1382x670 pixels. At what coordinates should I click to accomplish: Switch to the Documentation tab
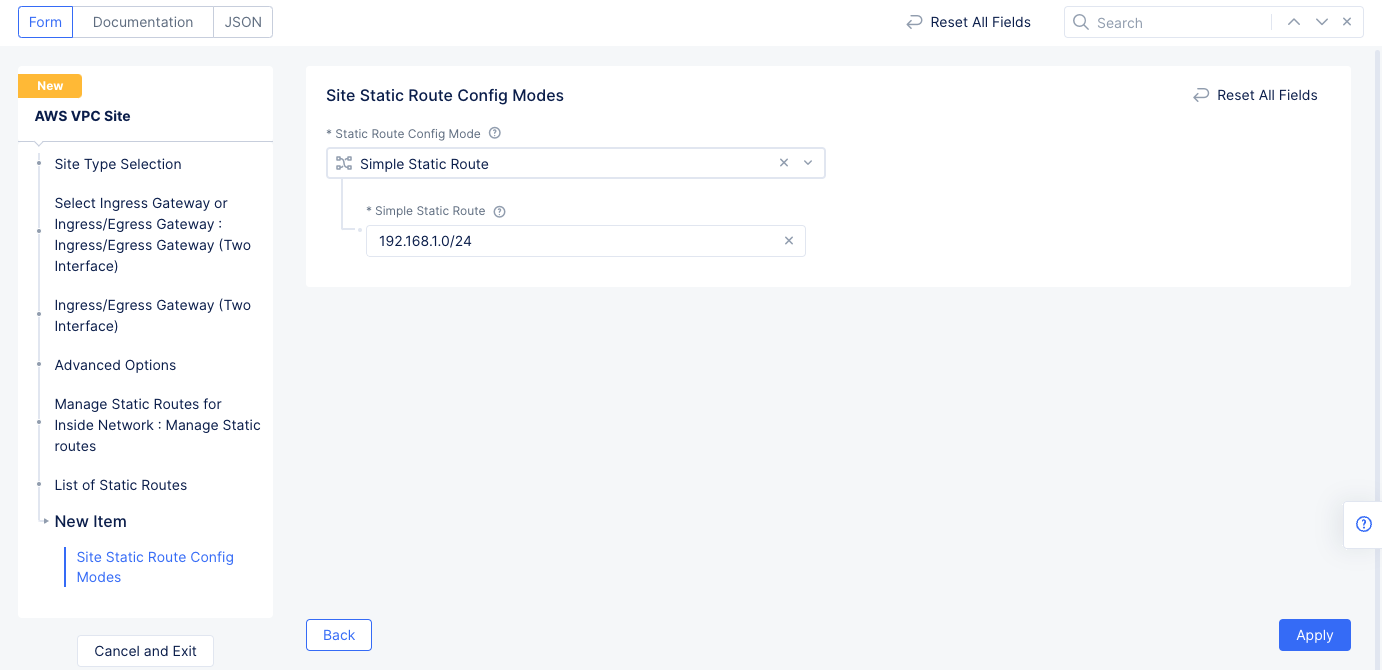pyautogui.click(x=143, y=22)
